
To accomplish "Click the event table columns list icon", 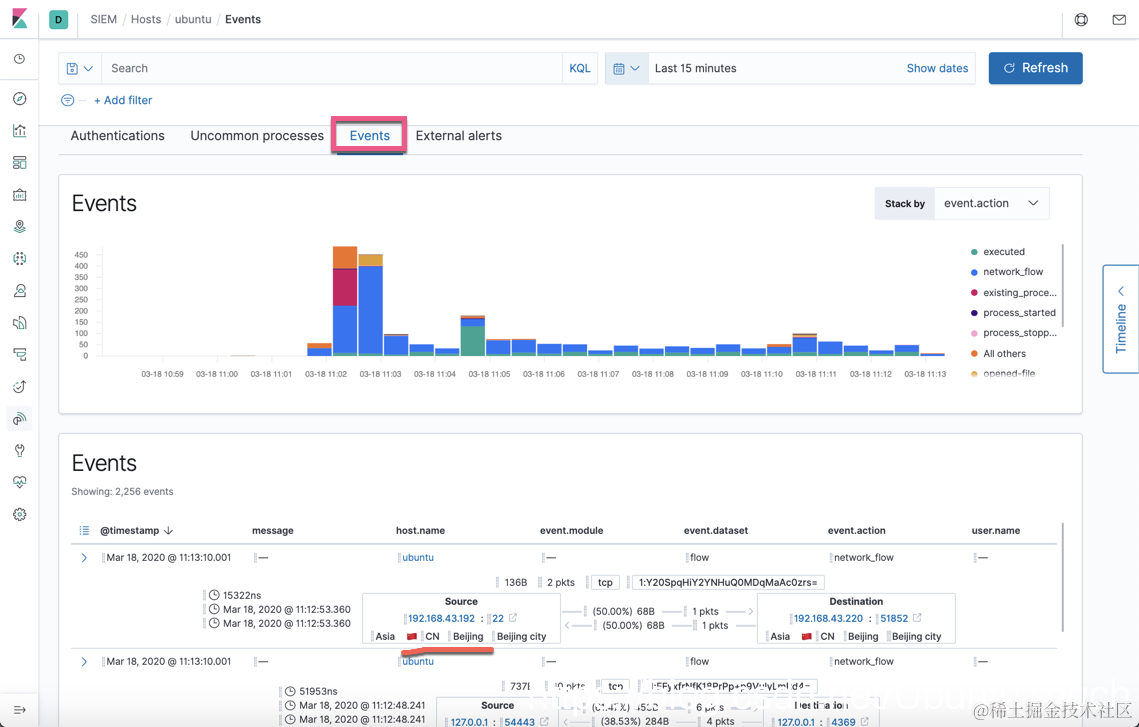I will click(84, 530).
